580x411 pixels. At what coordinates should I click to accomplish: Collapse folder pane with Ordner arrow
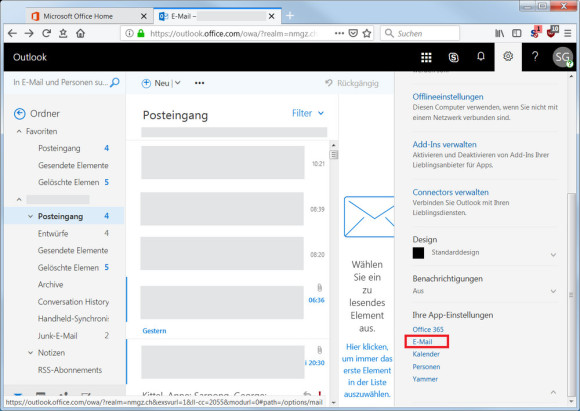click(20, 114)
